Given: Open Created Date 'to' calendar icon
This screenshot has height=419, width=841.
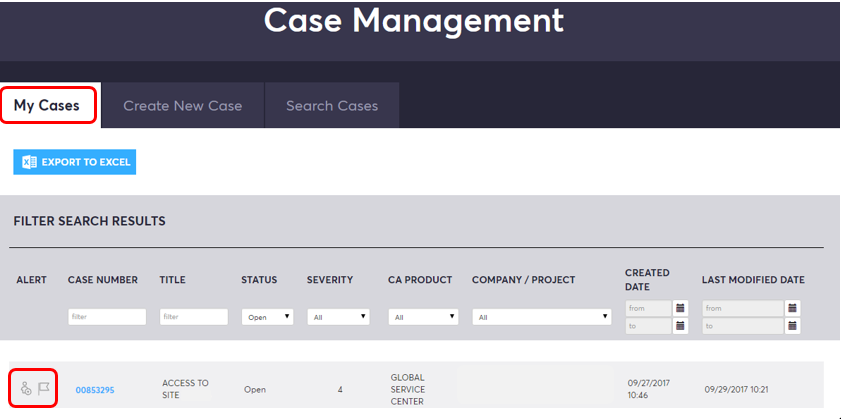Looking at the screenshot, I should click(x=680, y=326).
